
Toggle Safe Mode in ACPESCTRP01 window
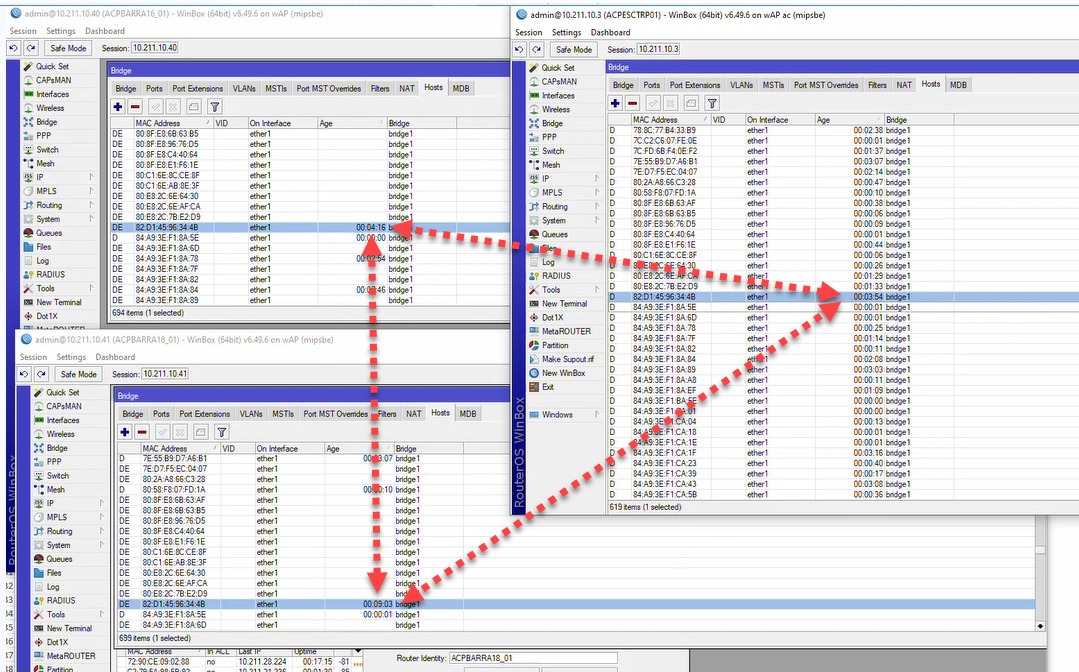click(x=574, y=50)
